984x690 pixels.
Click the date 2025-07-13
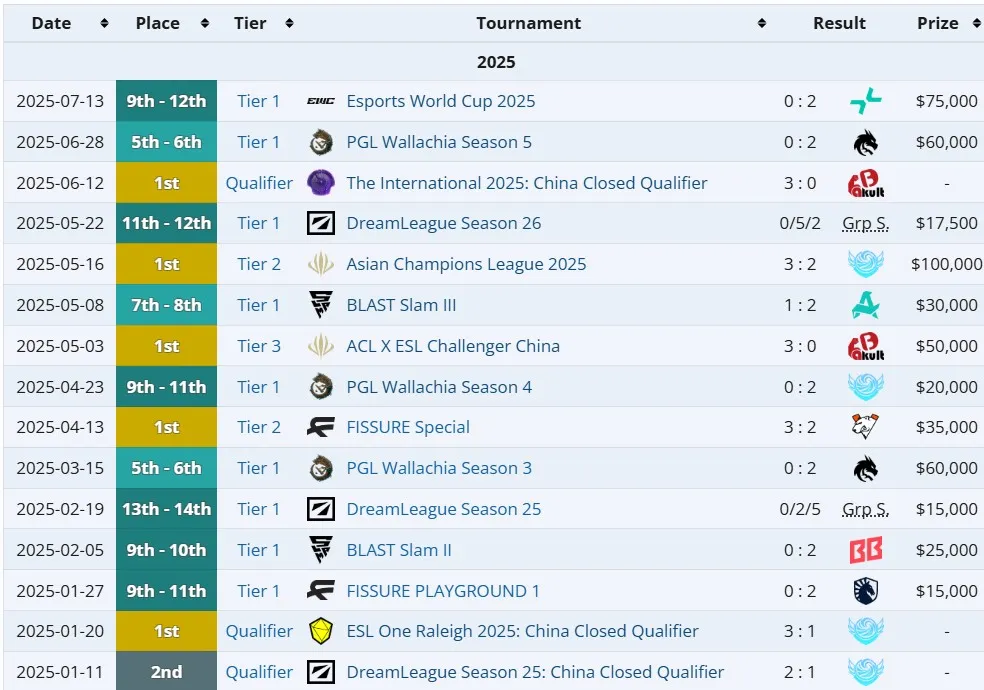coord(60,101)
